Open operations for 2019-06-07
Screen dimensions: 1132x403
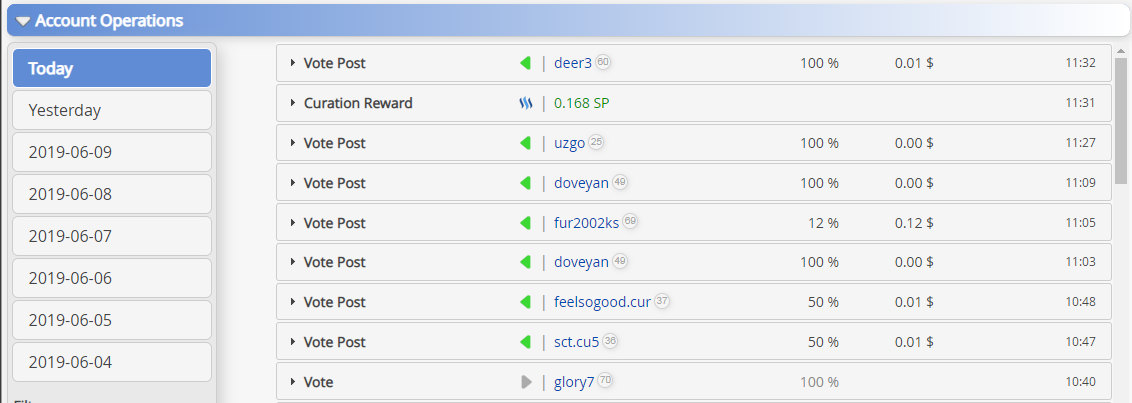pyautogui.click(x=112, y=236)
